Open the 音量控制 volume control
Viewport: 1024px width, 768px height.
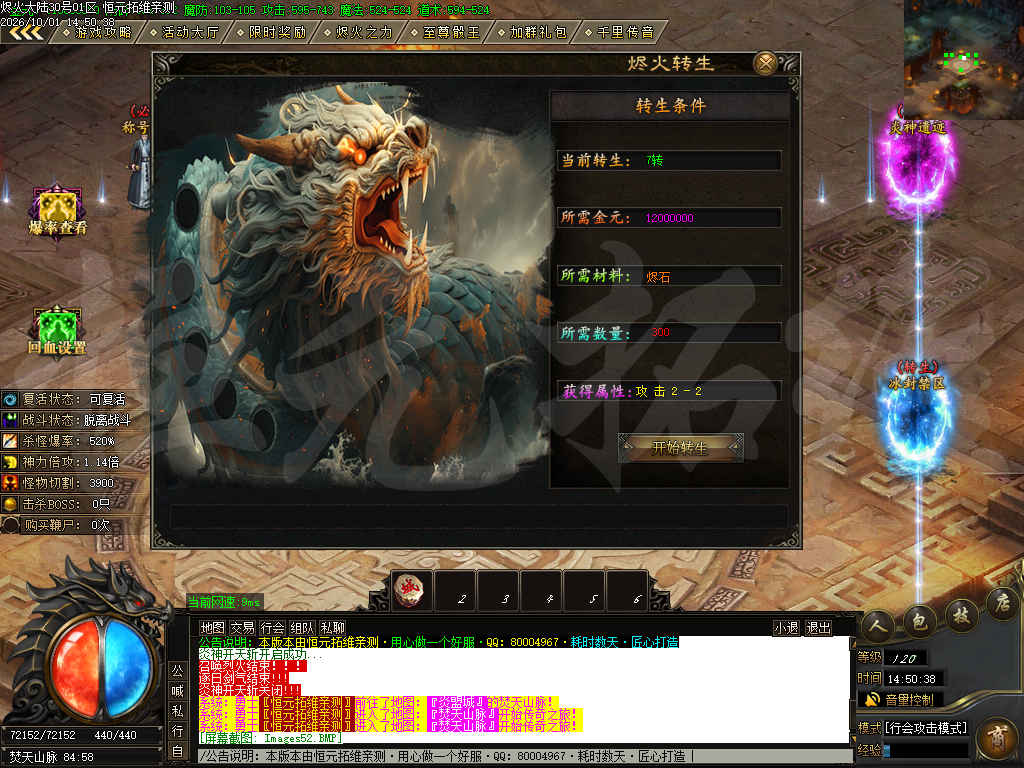coord(899,700)
